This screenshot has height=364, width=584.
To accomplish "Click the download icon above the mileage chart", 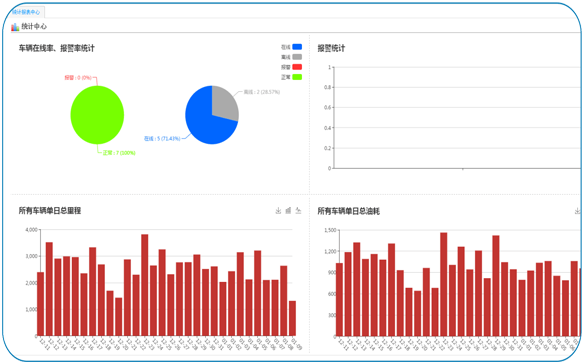I will pyautogui.click(x=278, y=211).
